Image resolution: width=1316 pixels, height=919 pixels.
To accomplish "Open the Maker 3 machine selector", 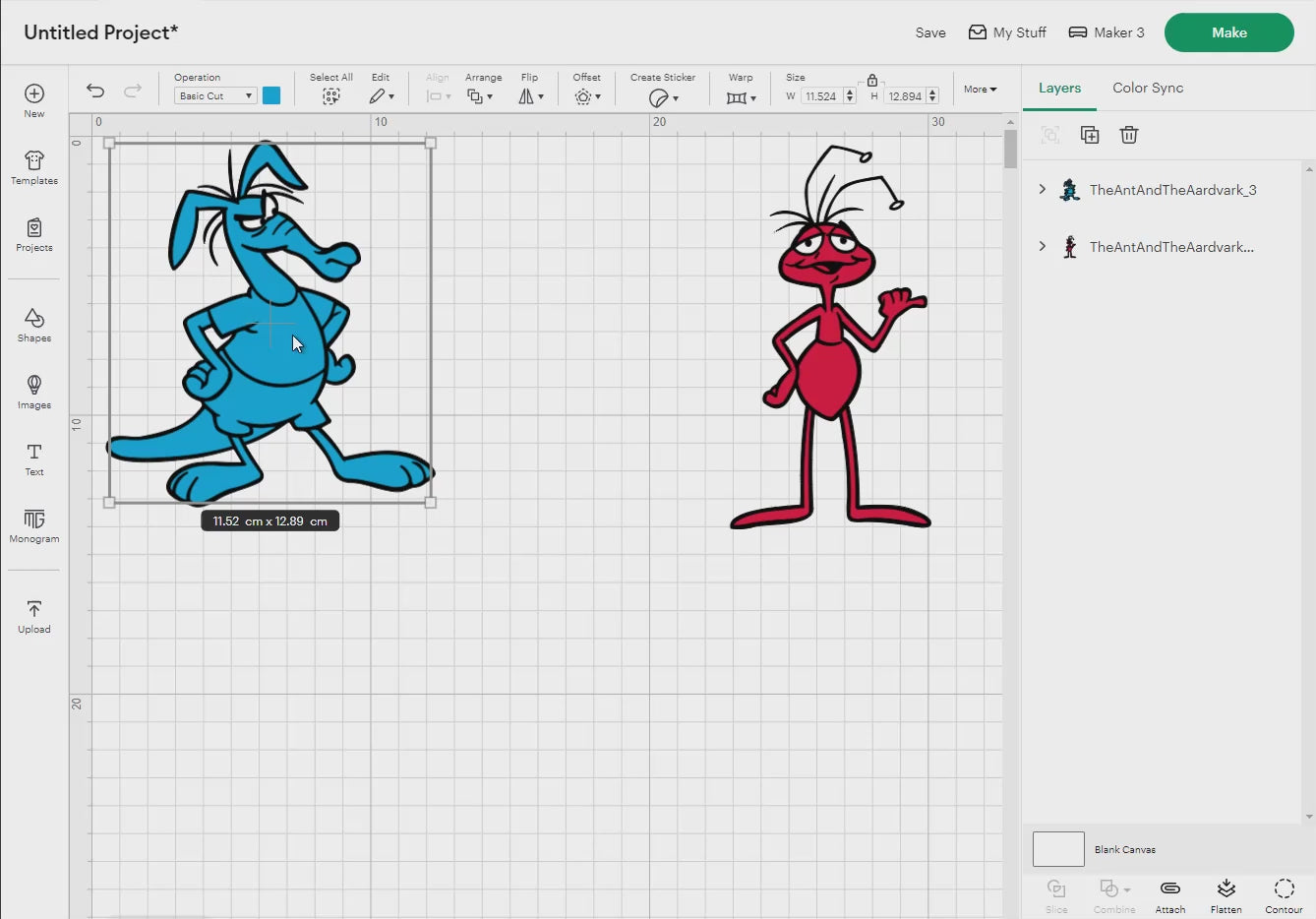I will coord(1107,32).
